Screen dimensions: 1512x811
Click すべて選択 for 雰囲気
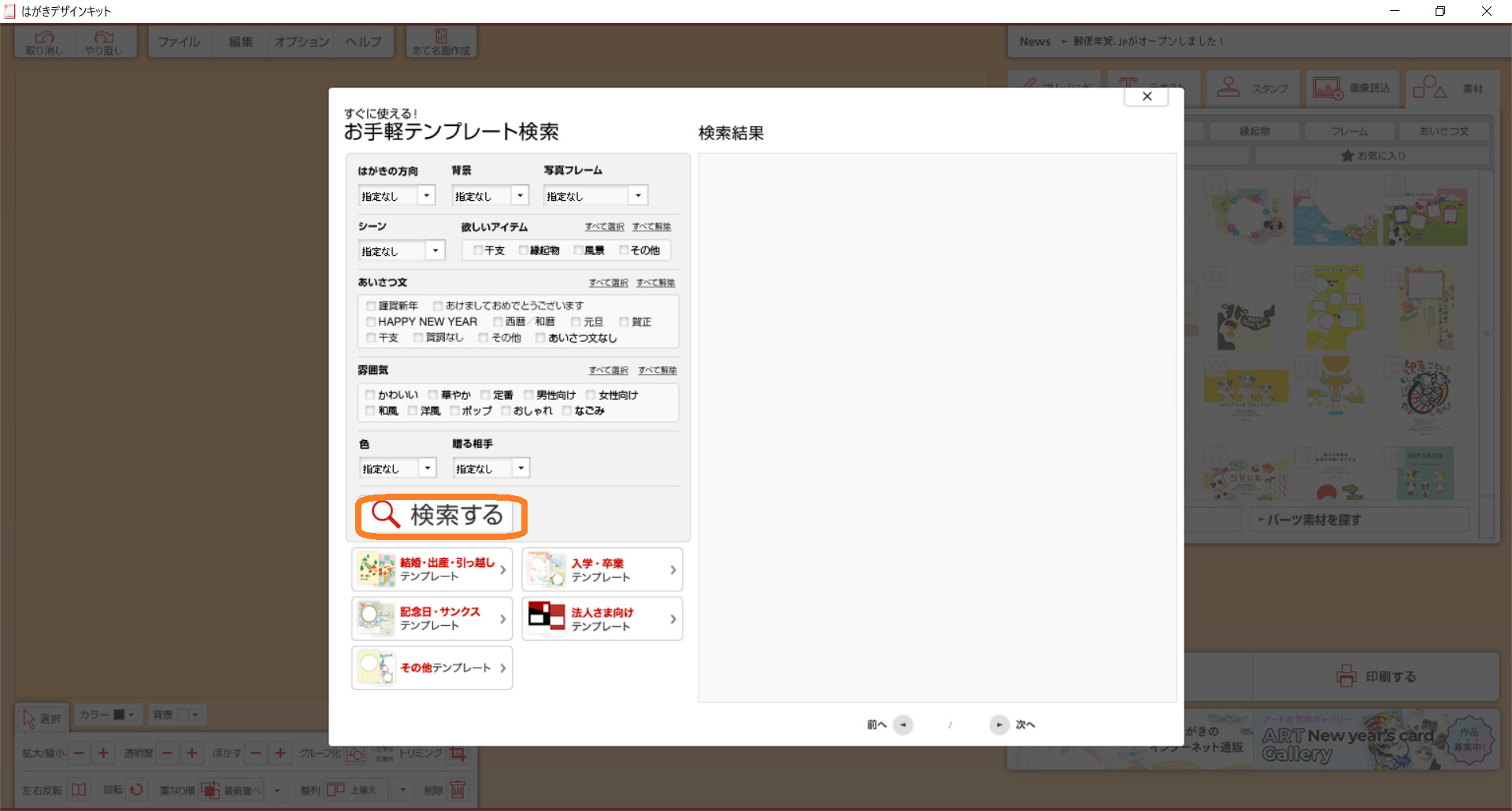pyautogui.click(x=609, y=370)
